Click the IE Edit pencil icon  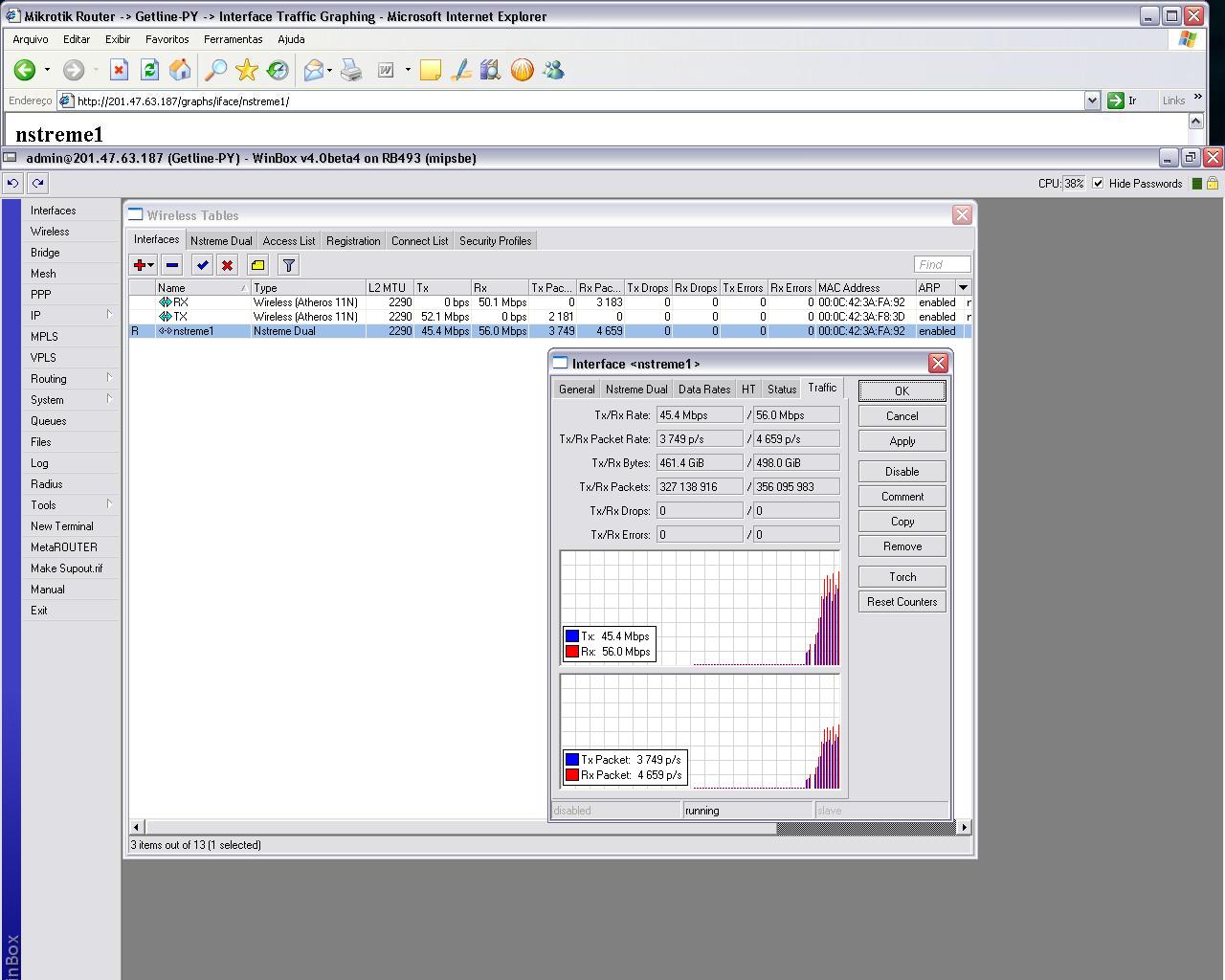460,70
